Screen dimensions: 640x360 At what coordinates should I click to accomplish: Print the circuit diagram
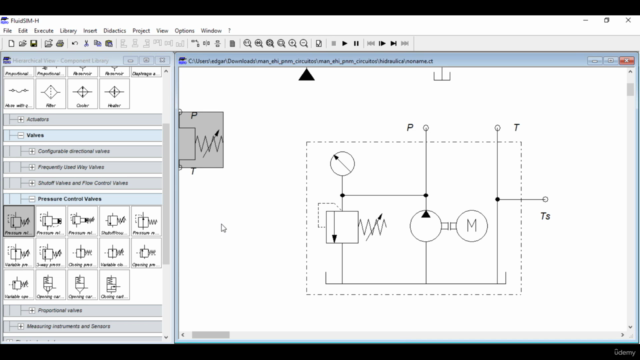click(60, 43)
